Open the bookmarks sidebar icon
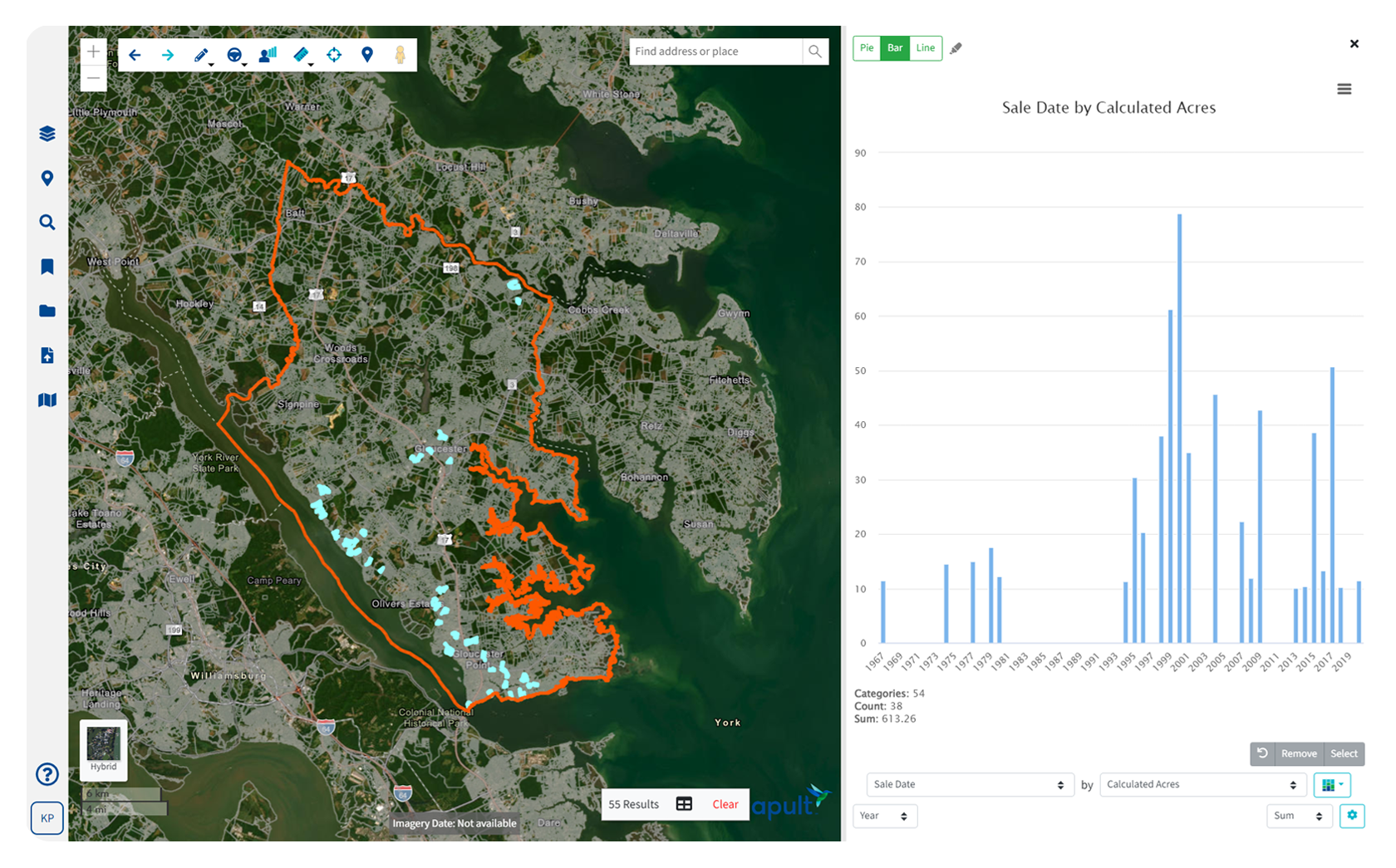Image resolution: width=1396 pixels, height=868 pixels. point(47,267)
